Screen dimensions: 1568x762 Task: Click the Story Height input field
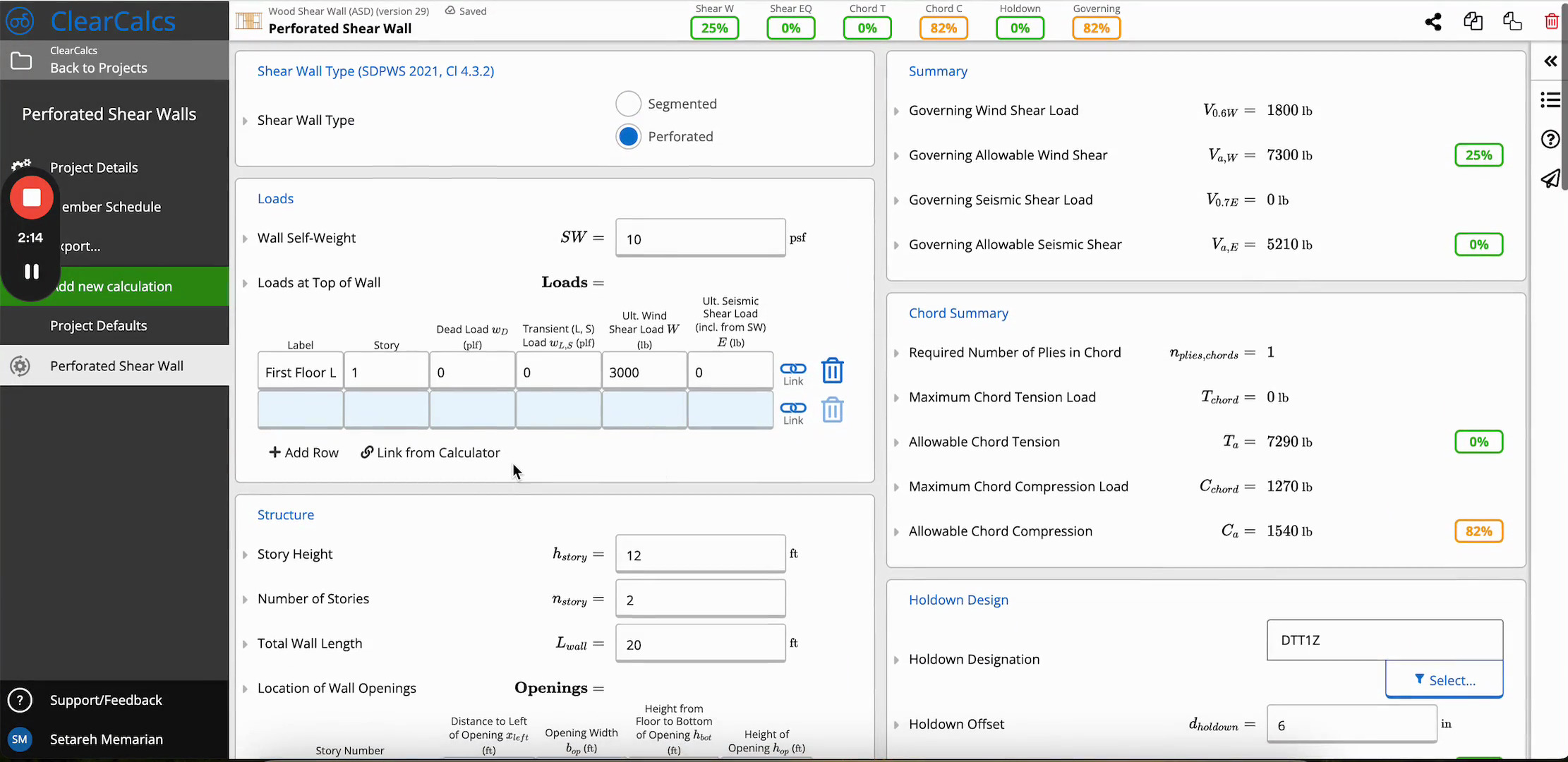pyautogui.click(x=700, y=555)
